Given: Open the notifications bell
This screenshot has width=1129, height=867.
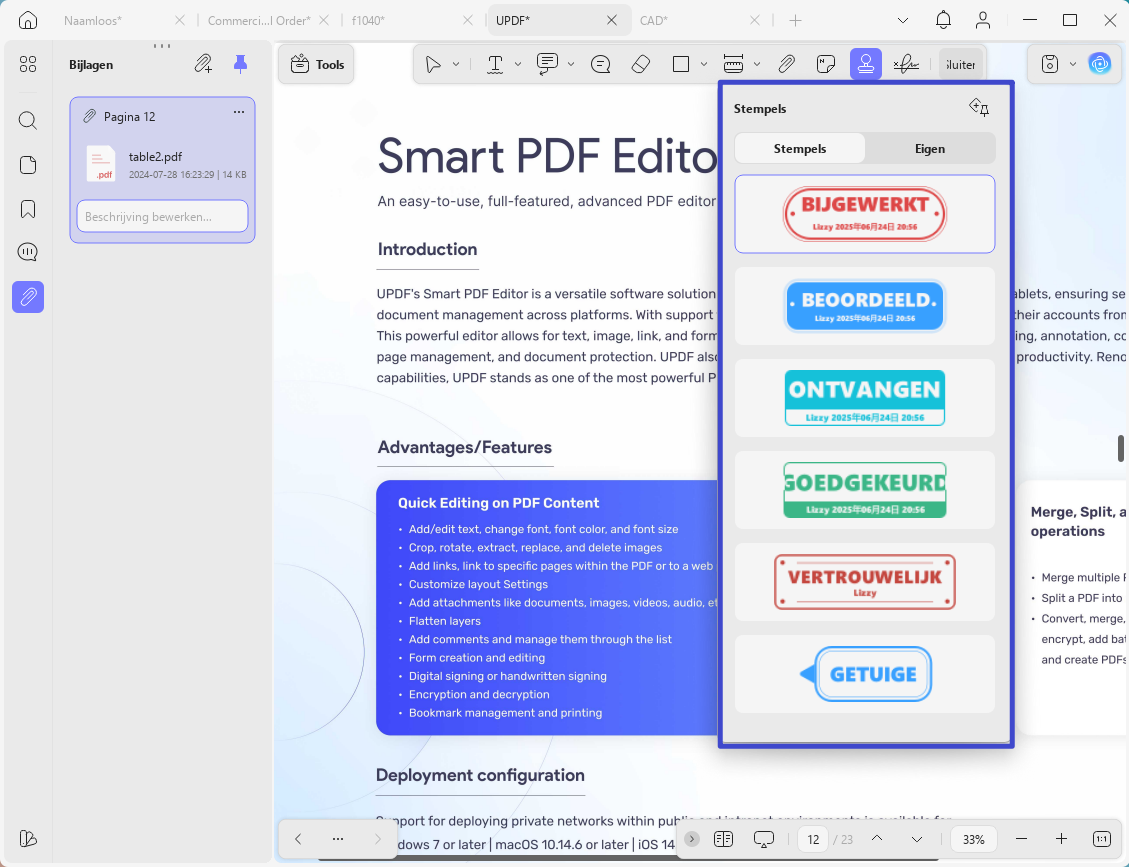Looking at the screenshot, I should point(943,20).
